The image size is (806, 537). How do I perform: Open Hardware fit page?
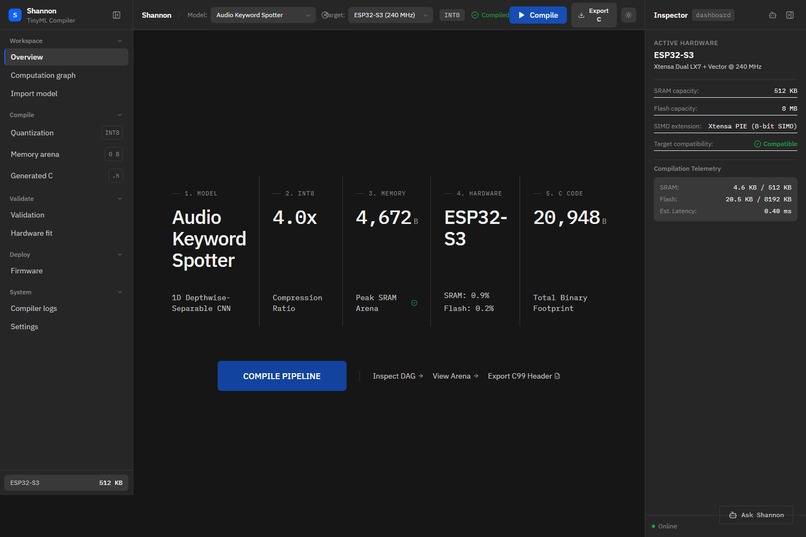pos(66,233)
